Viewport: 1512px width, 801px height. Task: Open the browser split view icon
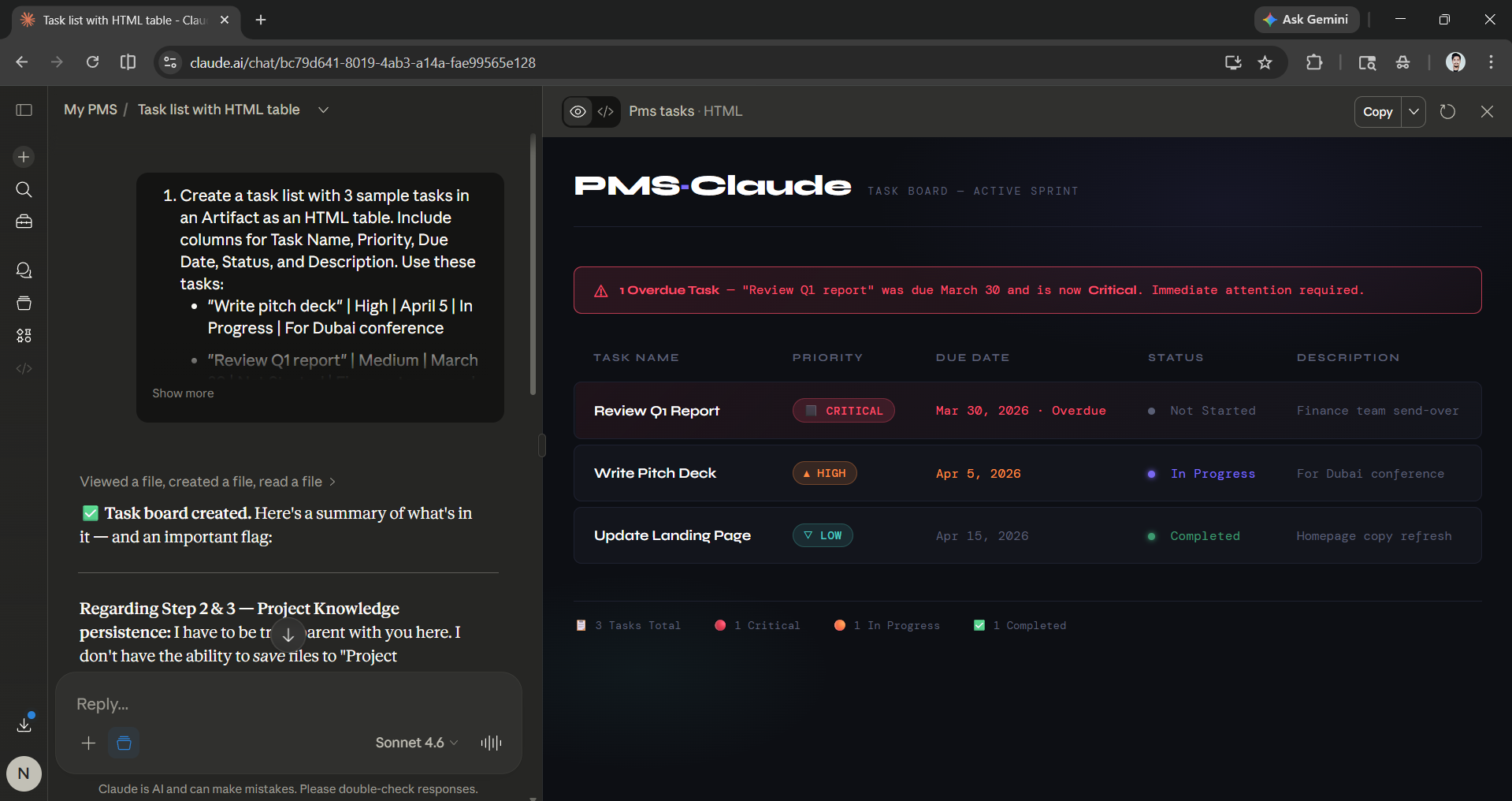click(x=128, y=62)
